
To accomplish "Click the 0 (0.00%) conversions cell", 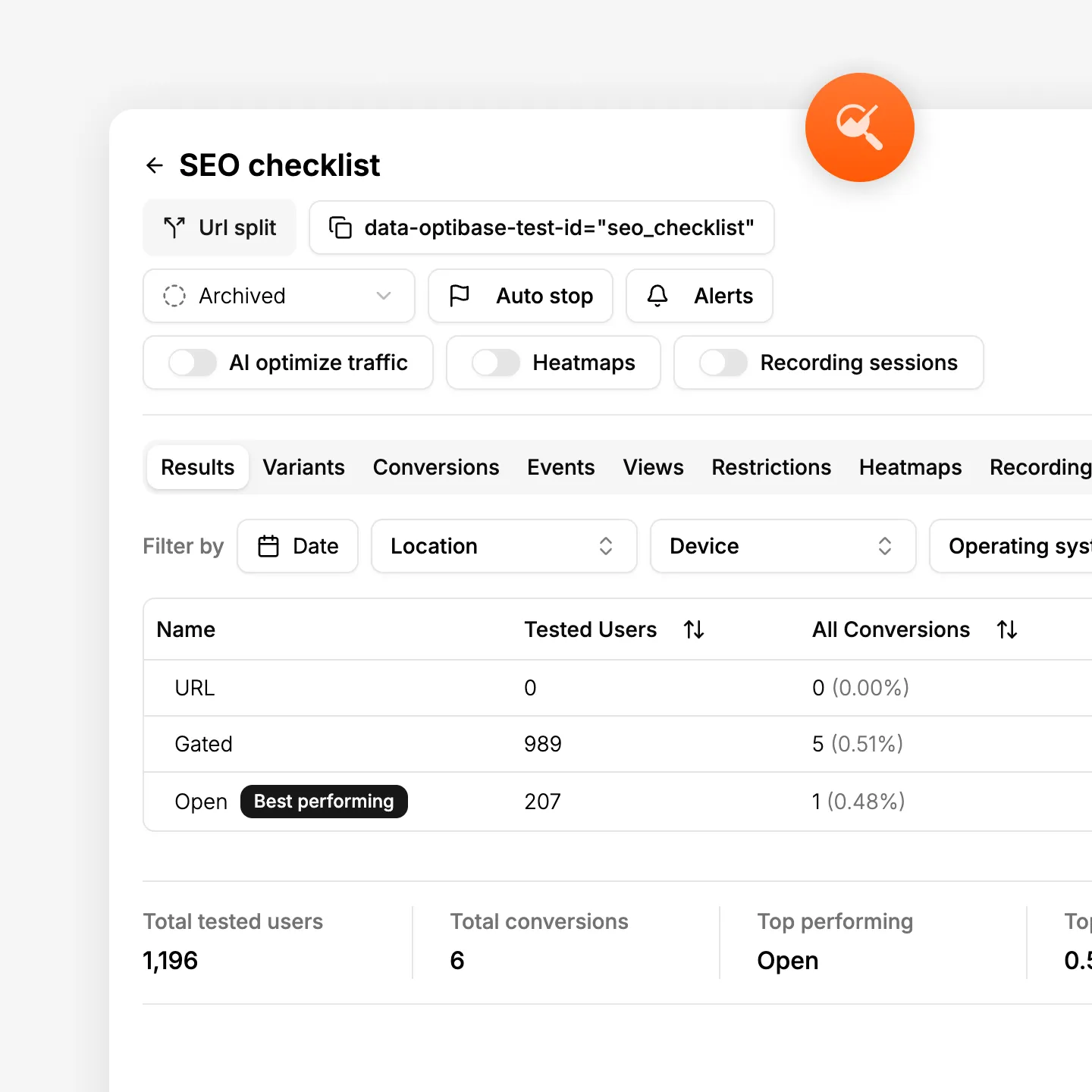I will 861,688.
